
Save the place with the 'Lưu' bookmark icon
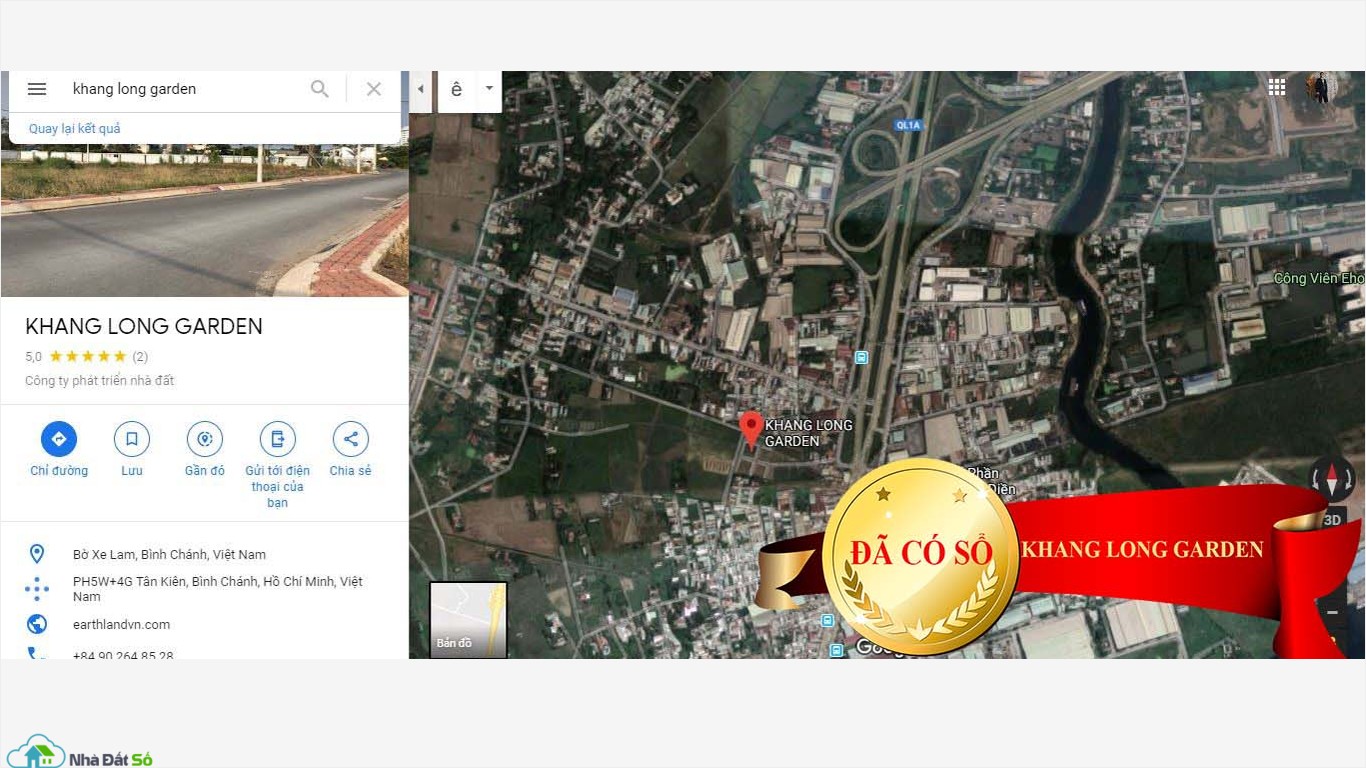[132, 439]
